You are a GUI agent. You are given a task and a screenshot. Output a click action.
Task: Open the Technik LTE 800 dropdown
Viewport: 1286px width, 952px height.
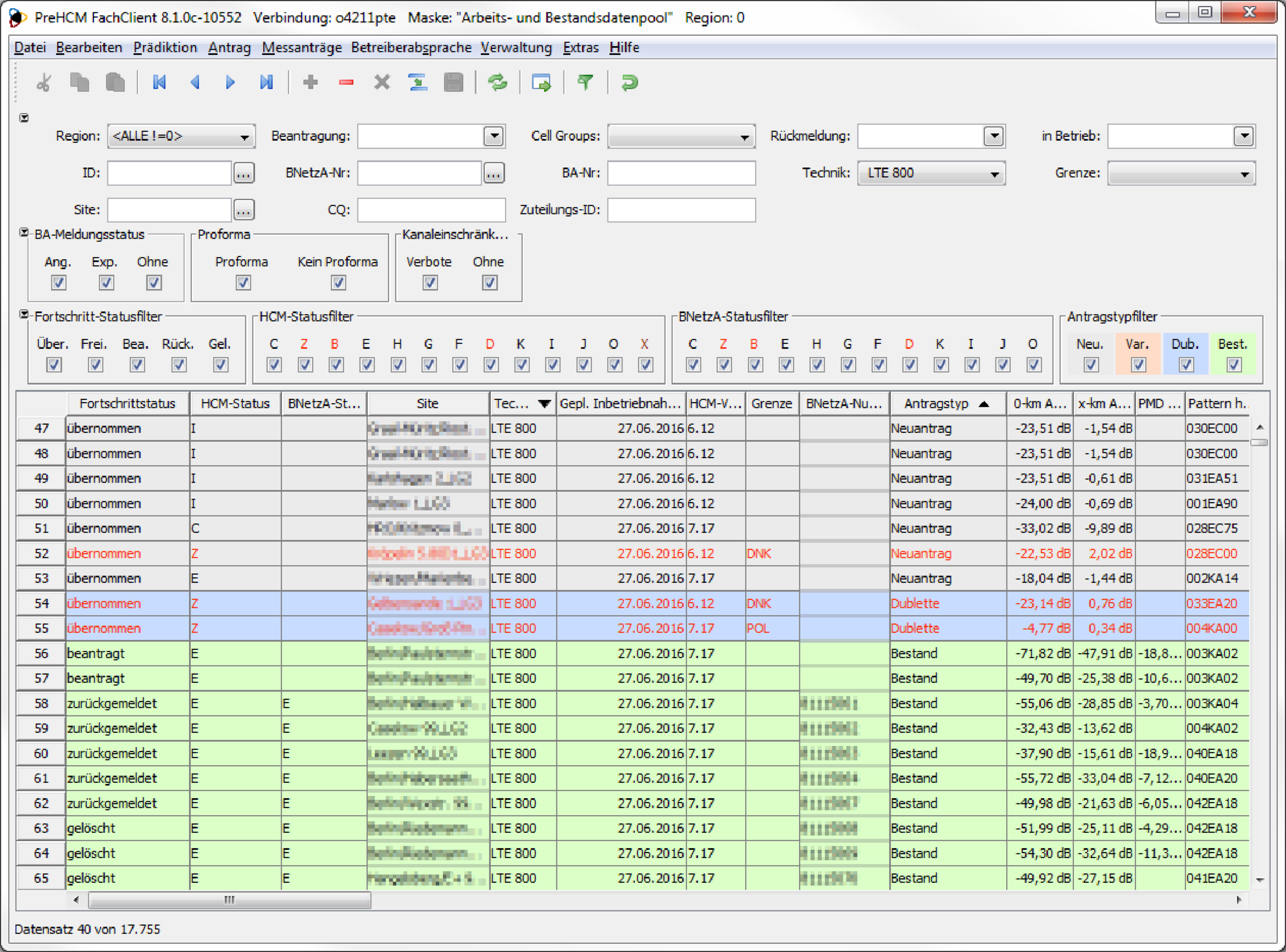(x=931, y=174)
